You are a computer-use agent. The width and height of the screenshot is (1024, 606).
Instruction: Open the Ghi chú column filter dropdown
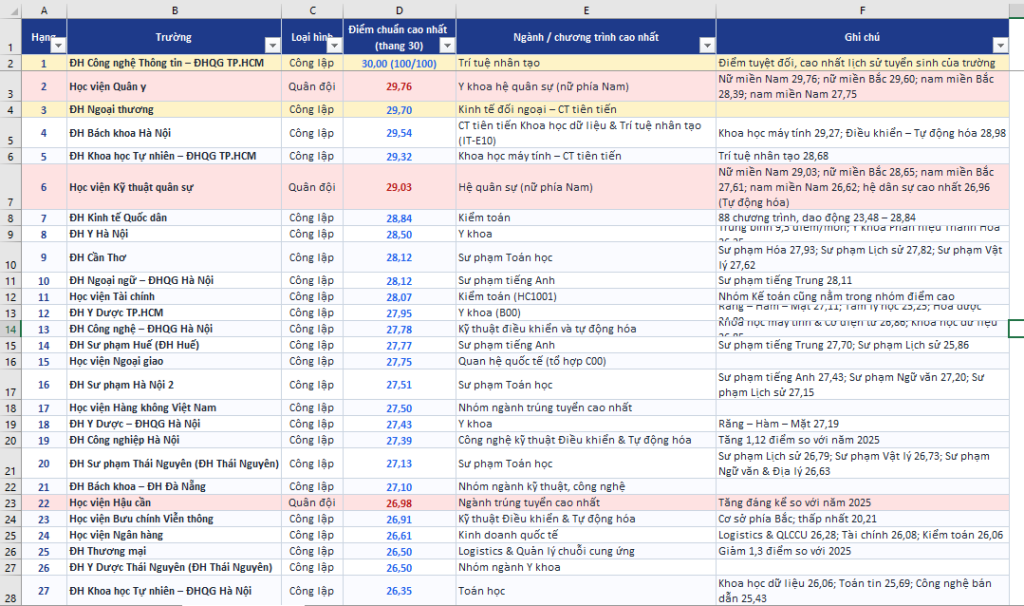(1000, 45)
